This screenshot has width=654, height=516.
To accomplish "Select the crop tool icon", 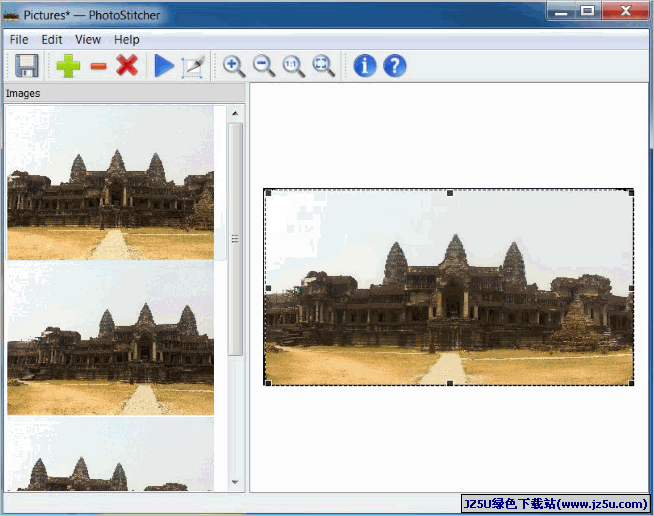I will [x=193, y=66].
